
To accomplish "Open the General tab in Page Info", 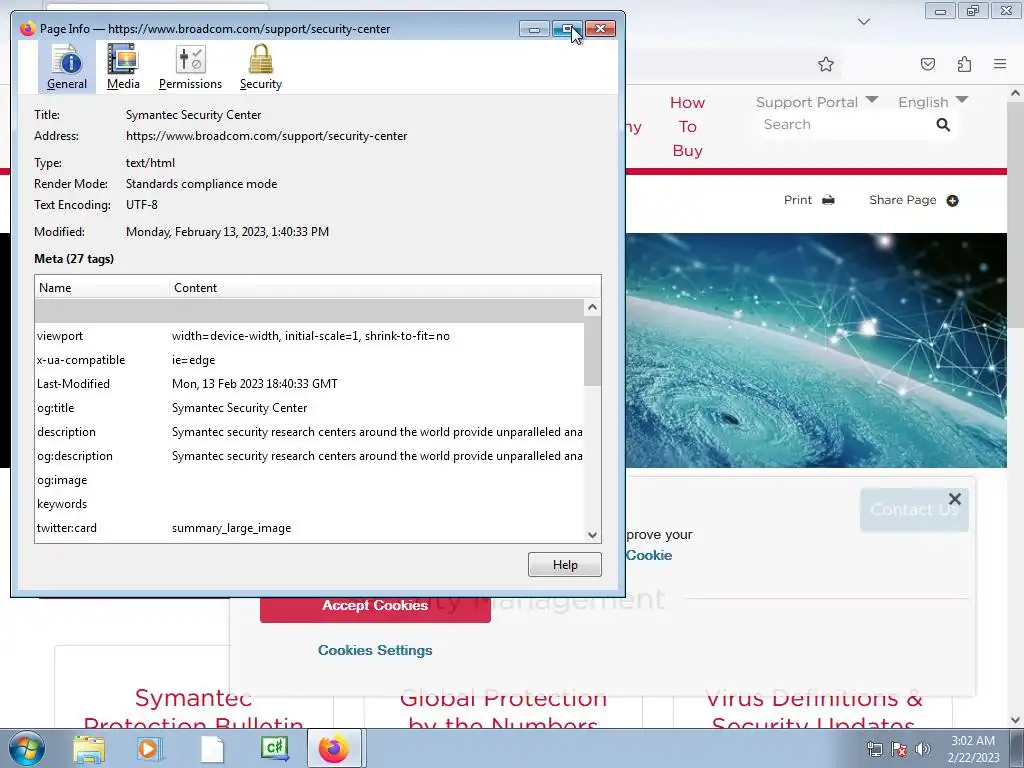I will [67, 67].
